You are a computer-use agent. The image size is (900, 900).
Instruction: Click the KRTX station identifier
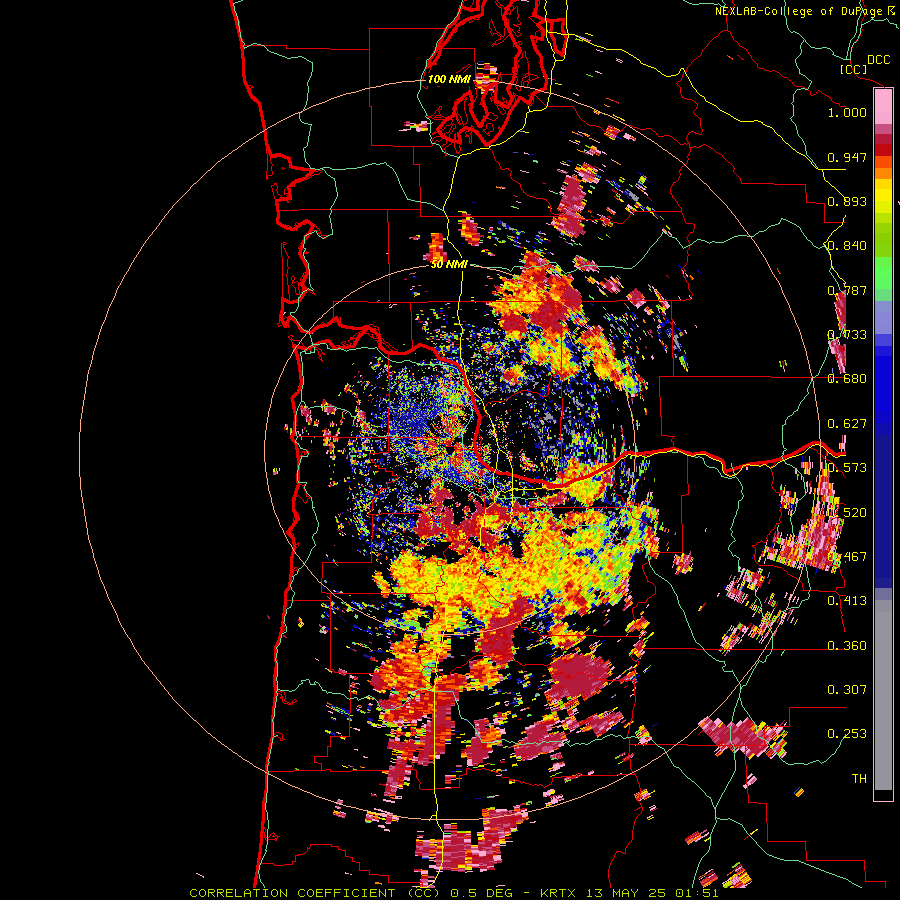(560, 893)
